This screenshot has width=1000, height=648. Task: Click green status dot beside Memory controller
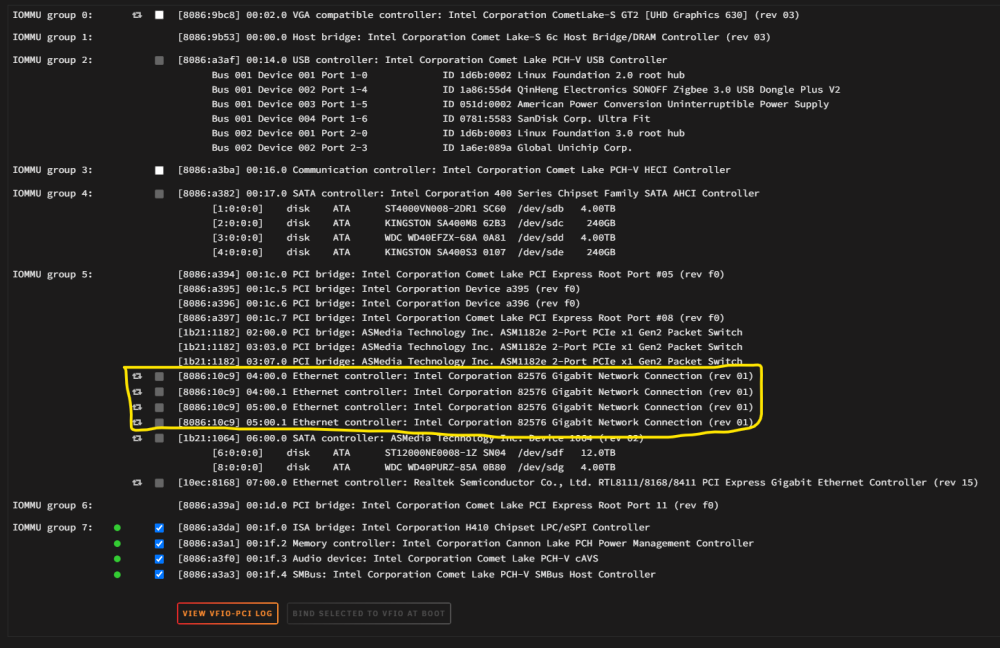117,543
